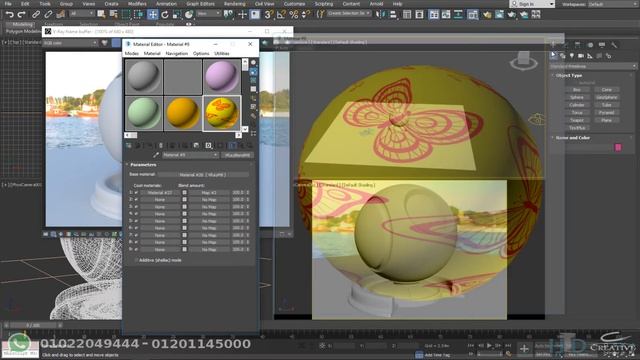Click the Undo arrow in main toolbar

pos(9,14)
